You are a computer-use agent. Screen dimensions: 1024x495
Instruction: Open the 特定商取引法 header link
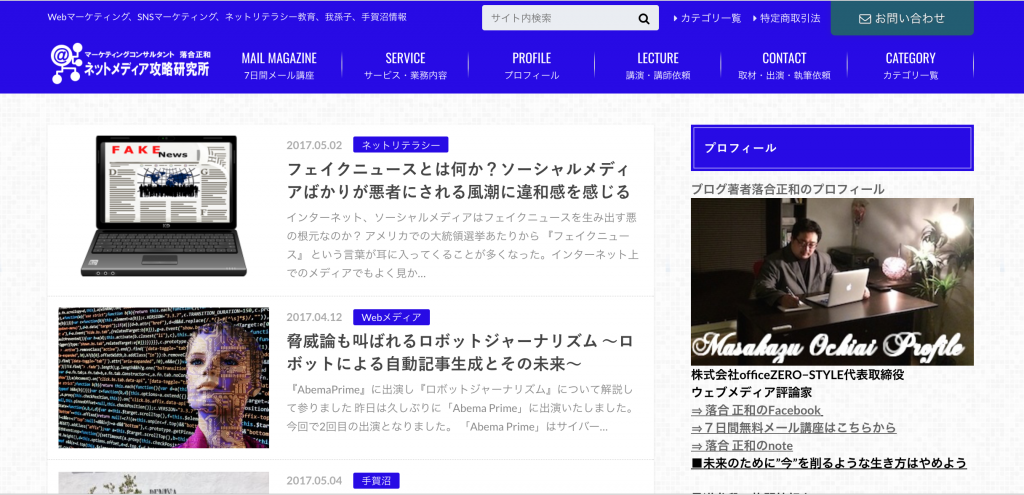tap(786, 18)
